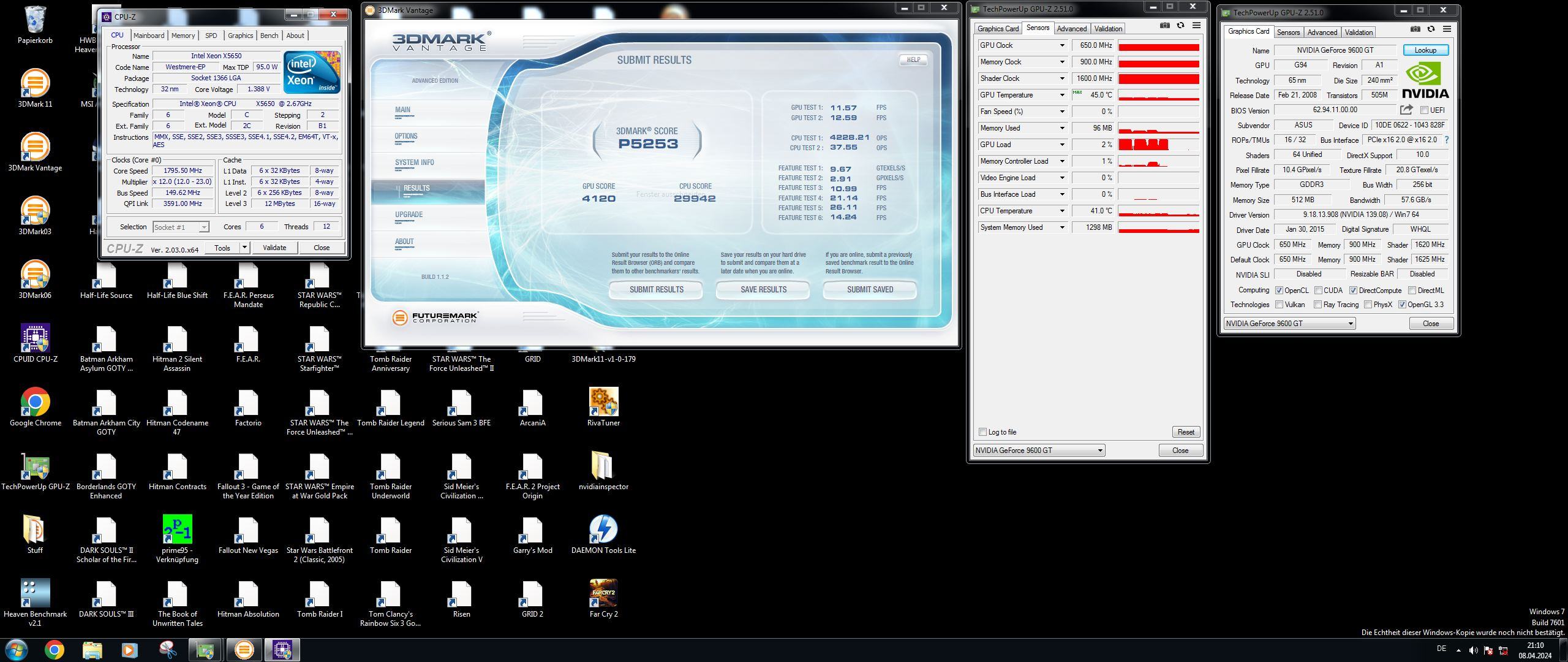This screenshot has height=662, width=1568.
Task: Launch the Heaven Benchmark v2.1 shortcut
Action: point(35,603)
